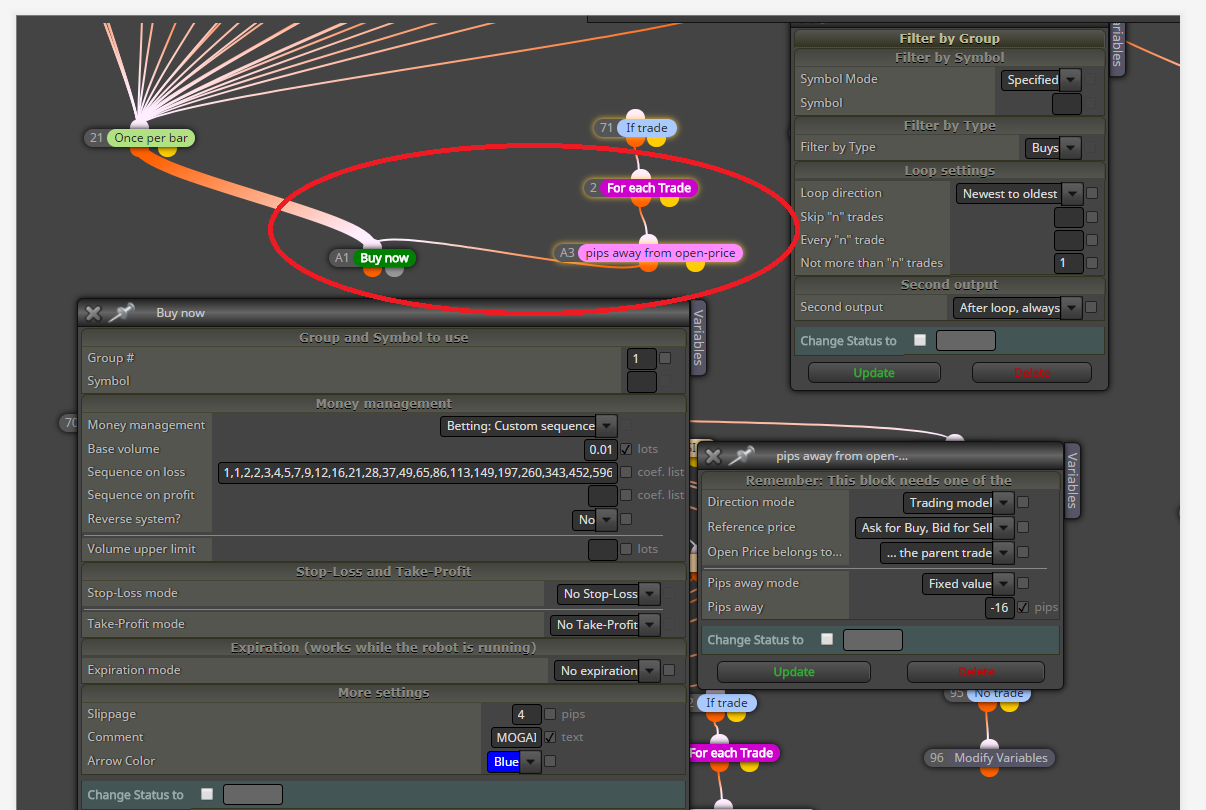Open Pips away mode dropdown
This screenshot has width=1206, height=810.
(x=968, y=584)
